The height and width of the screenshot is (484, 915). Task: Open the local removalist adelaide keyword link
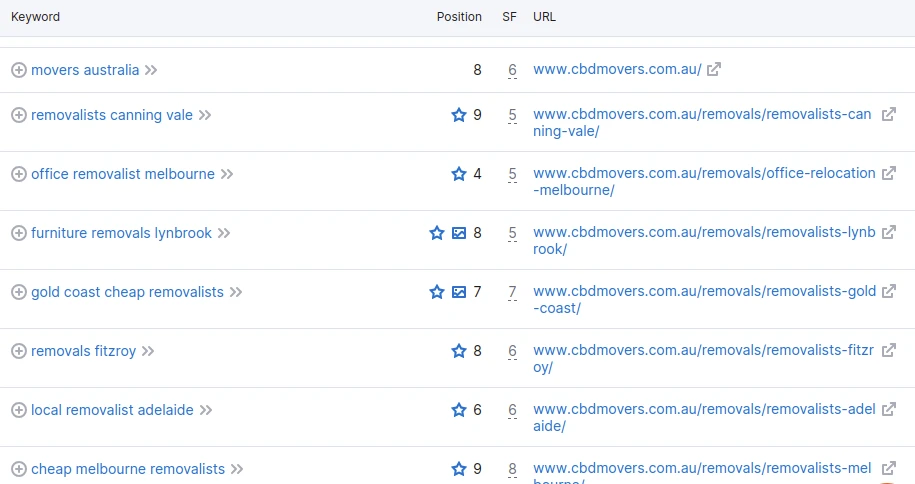pyautogui.click(x=112, y=410)
